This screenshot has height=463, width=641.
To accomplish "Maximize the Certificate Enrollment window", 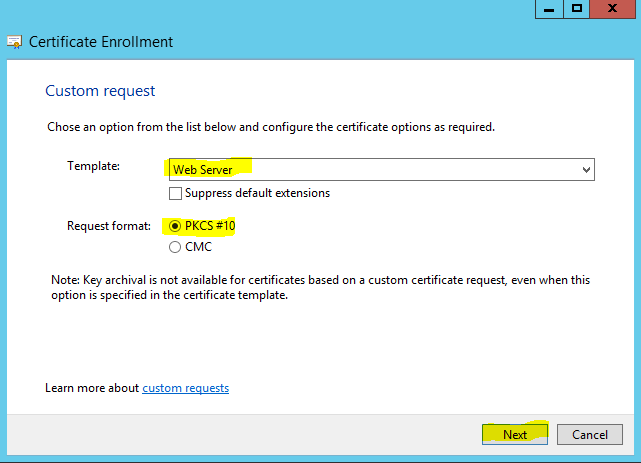I will coord(577,9).
